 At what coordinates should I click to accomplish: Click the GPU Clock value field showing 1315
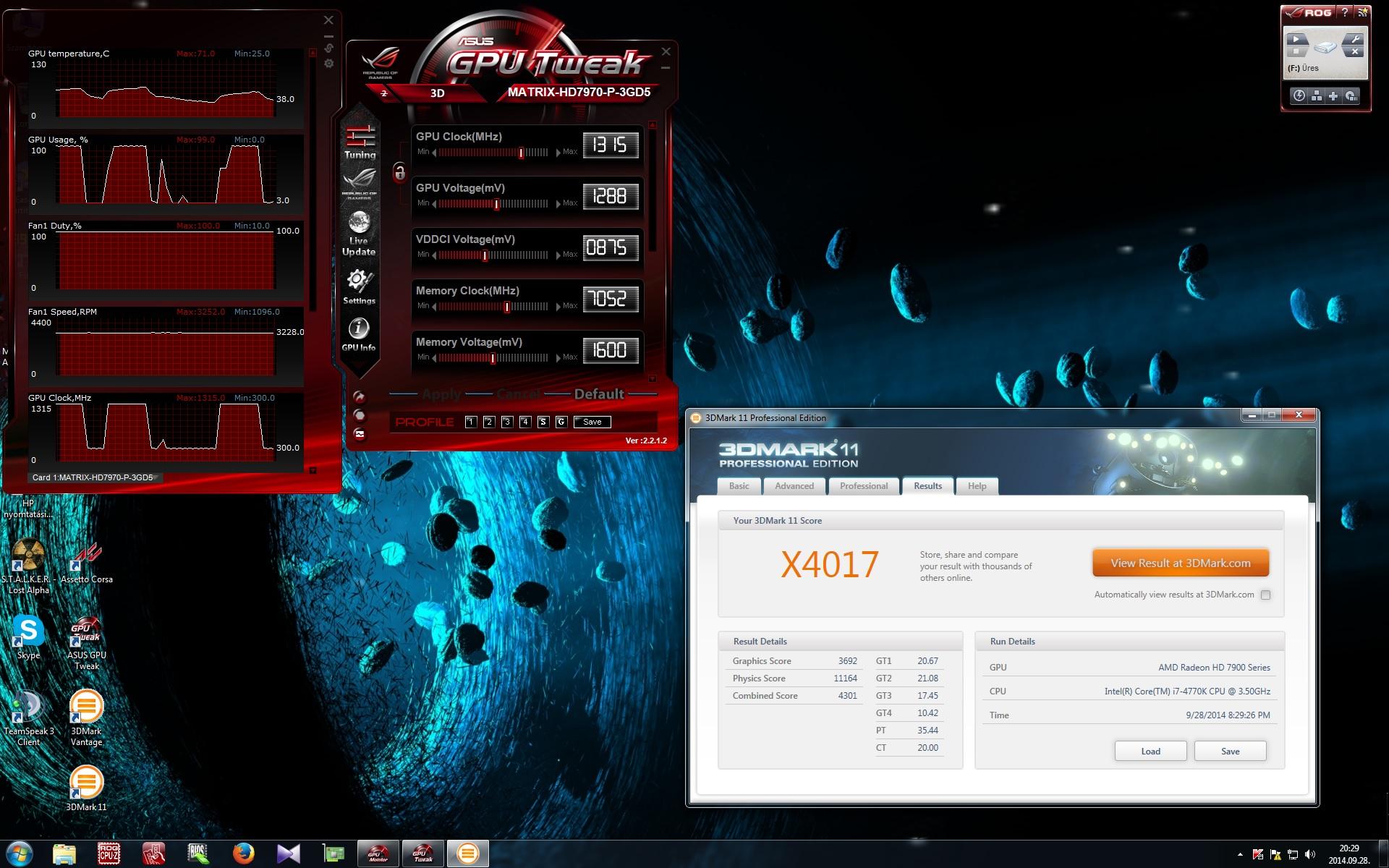click(x=611, y=145)
